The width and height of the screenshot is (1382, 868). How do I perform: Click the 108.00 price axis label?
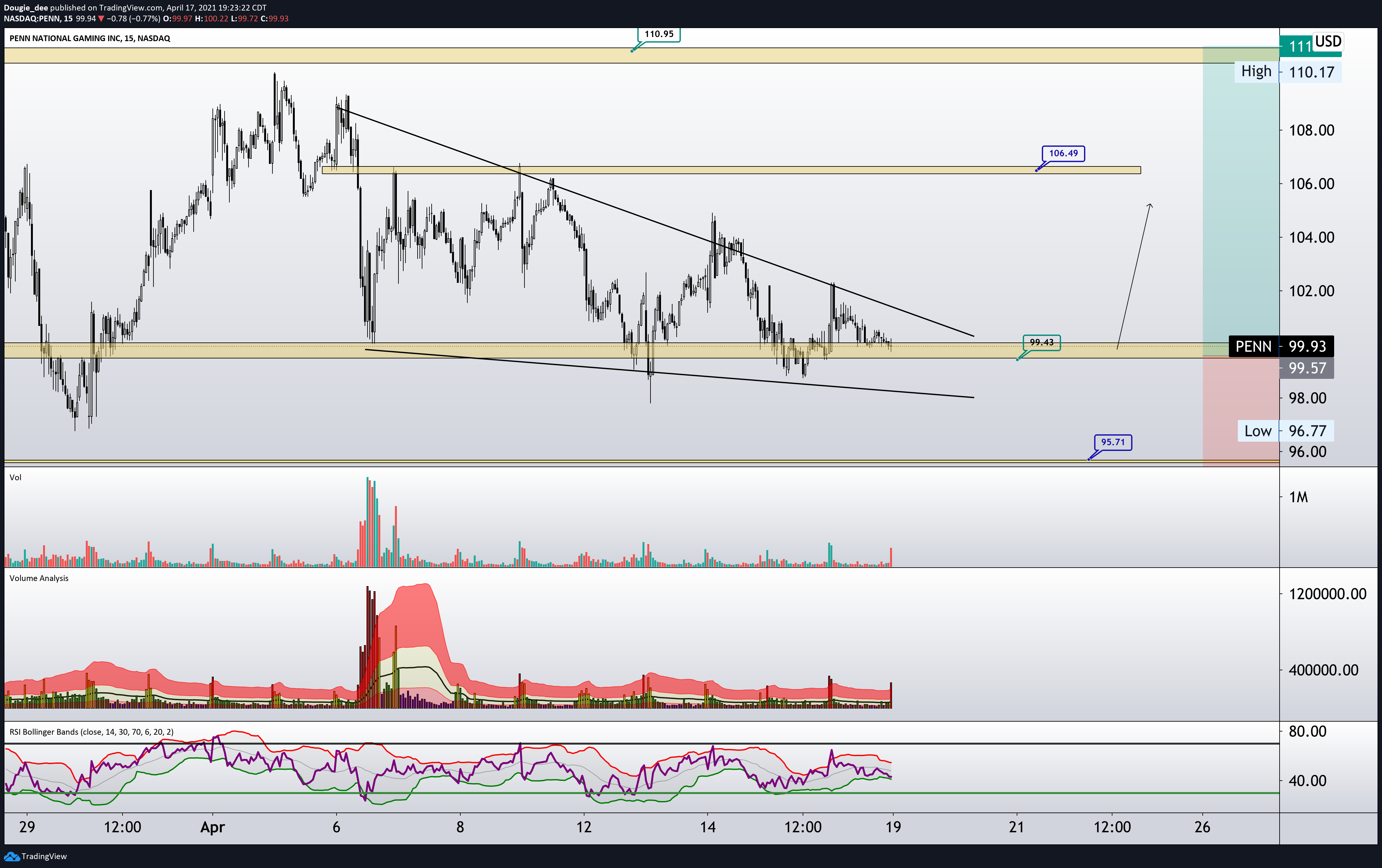[x=1311, y=130]
